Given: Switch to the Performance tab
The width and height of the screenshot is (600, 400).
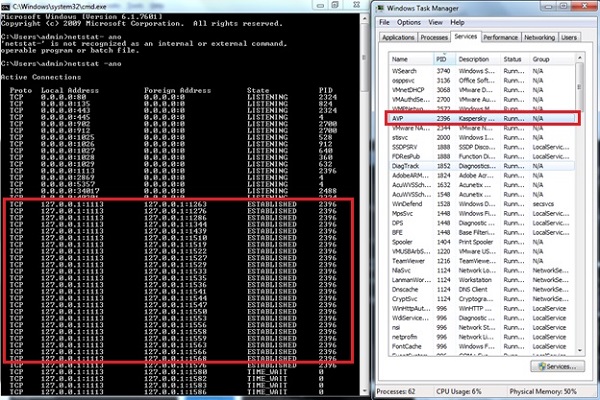Looking at the screenshot, I should [501, 37].
